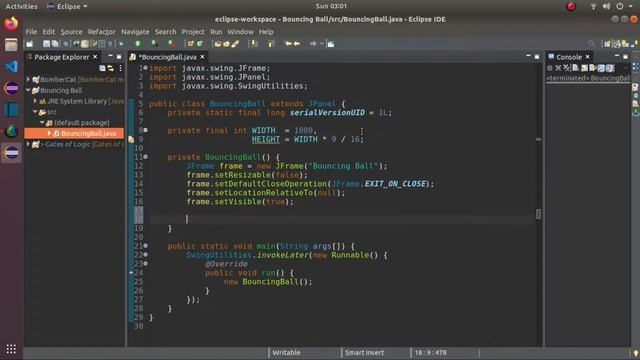Expand the Gates of Logic project
The height and width of the screenshot is (360, 640).
[x=28, y=144]
